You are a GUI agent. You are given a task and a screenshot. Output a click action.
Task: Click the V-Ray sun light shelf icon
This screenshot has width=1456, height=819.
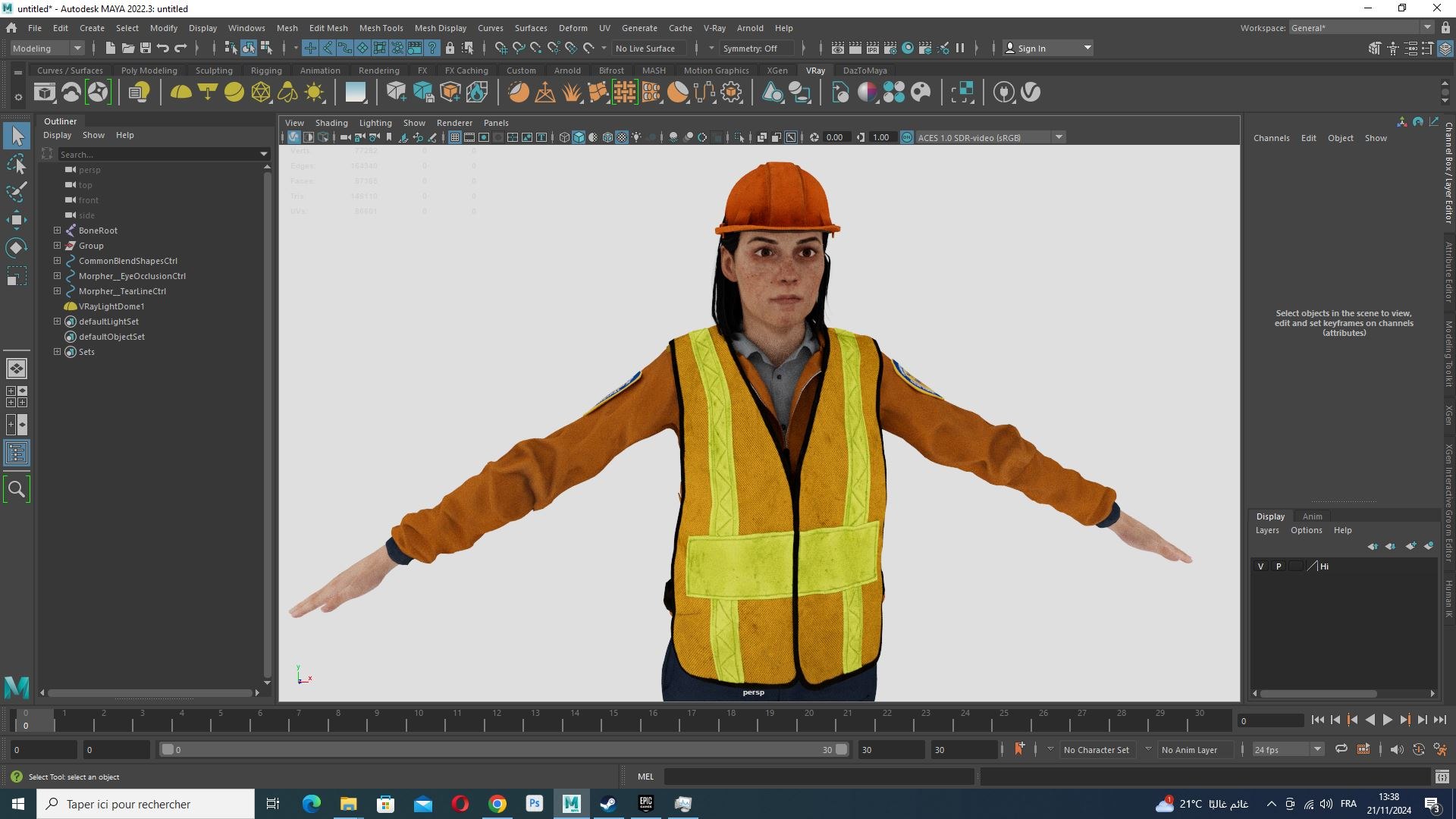click(314, 93)
